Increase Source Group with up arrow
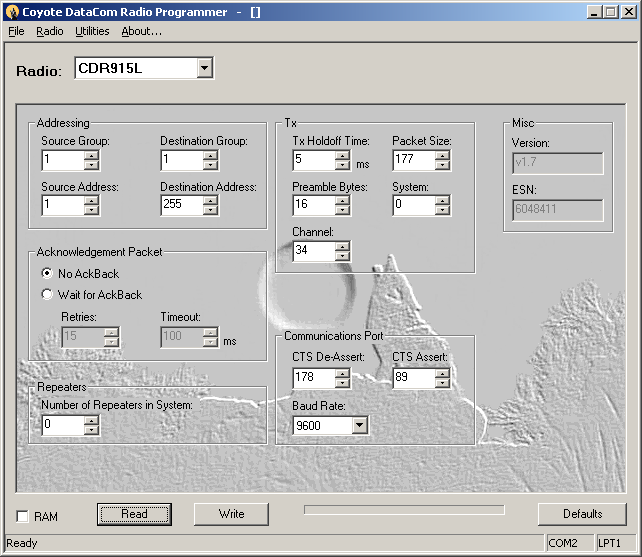The height and width of the screenshot is (557, 642). (91, 156)
